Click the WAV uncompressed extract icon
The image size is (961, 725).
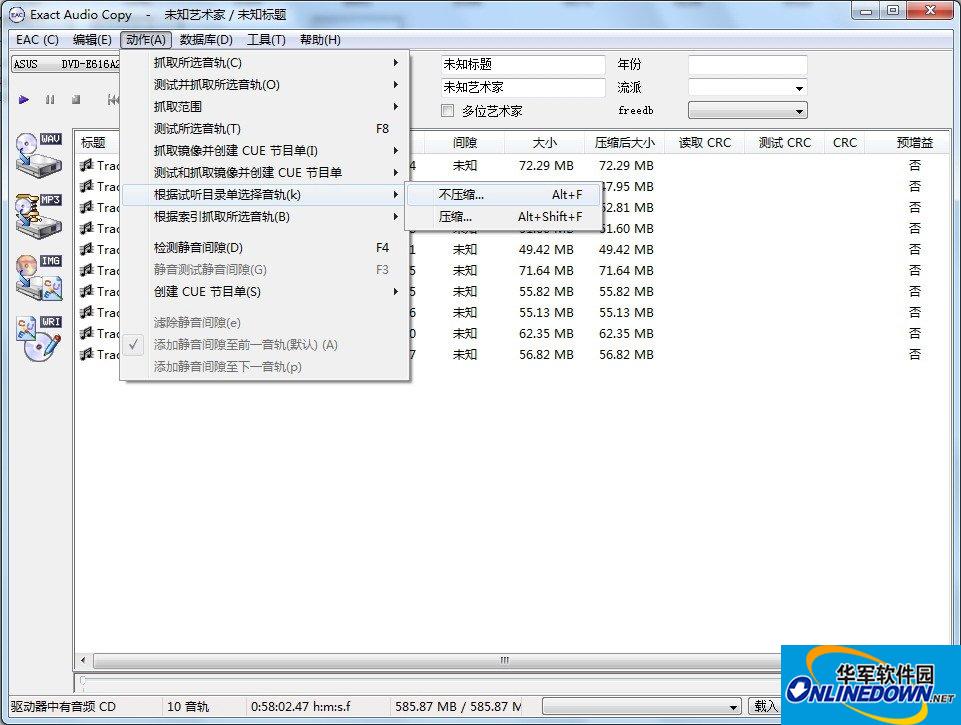(38, 154)
